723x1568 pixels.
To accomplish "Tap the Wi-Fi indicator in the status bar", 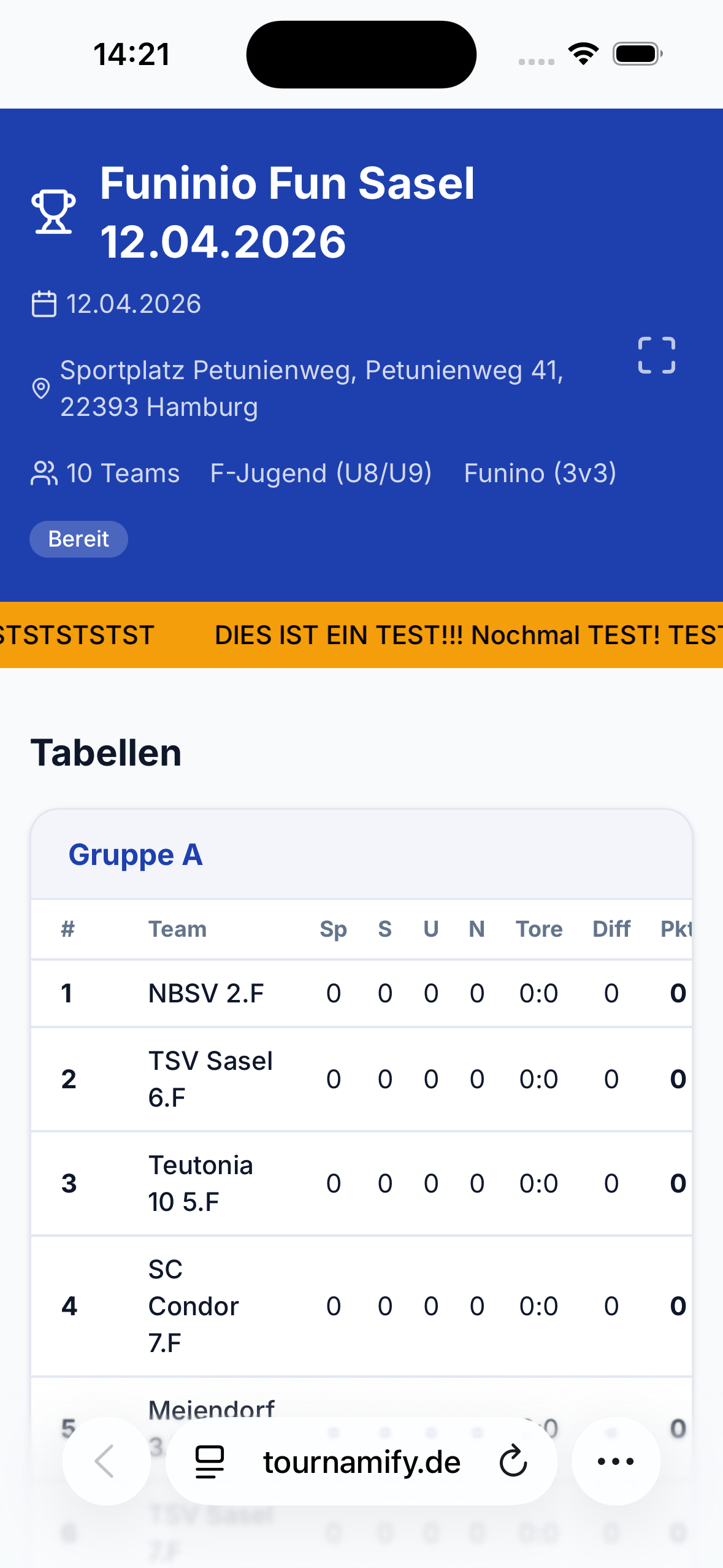I will pyautogui.click(x=582, y=53).
